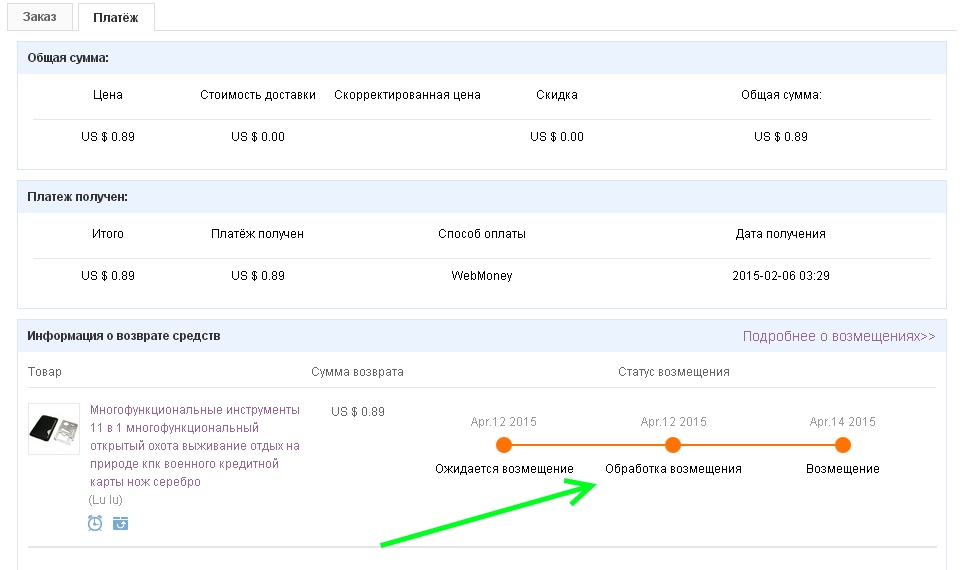Click the Возмещение timeline dot
The image size is (967, 570).
coord(842,445)
